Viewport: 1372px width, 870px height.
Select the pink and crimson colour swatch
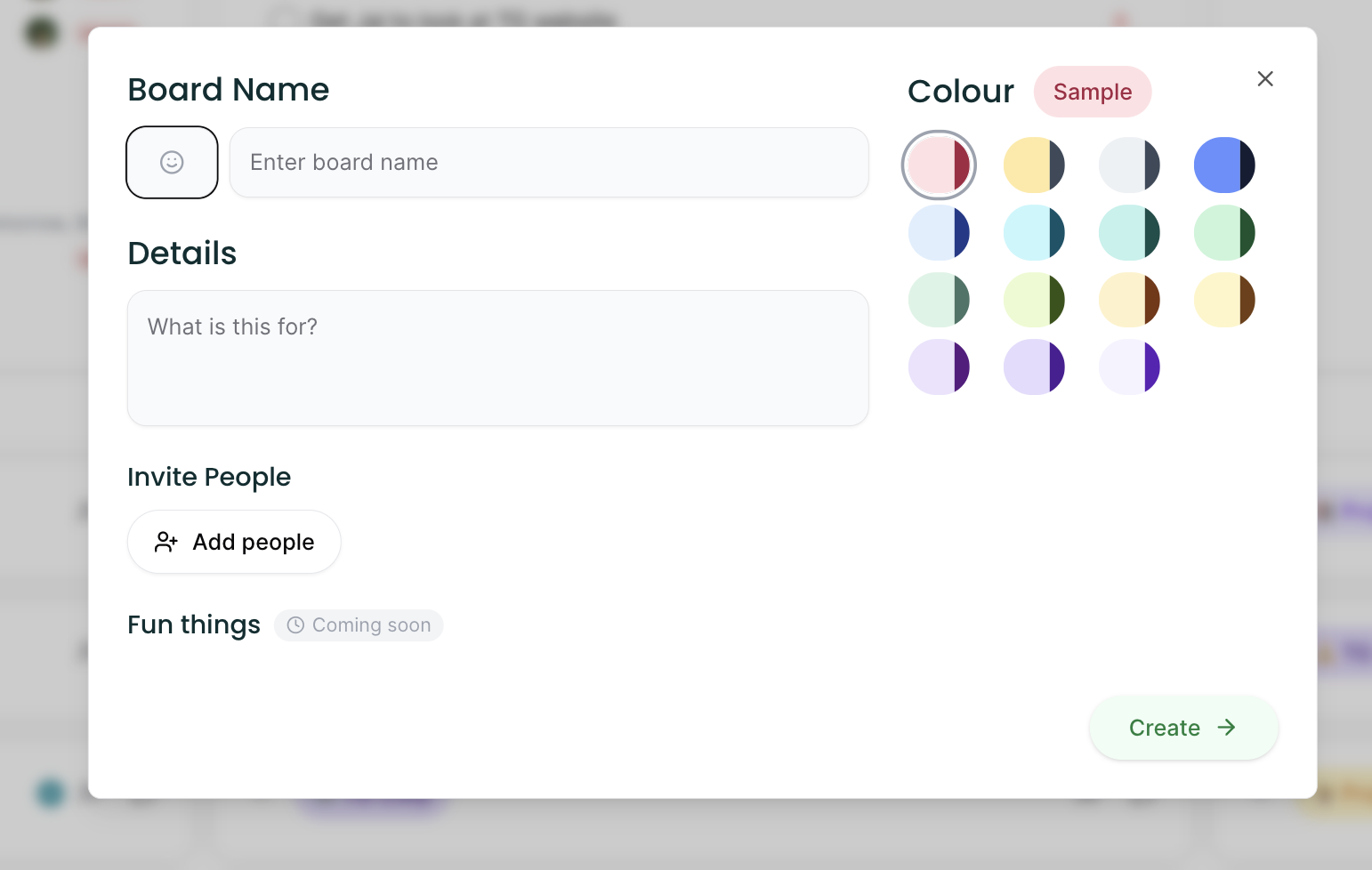[939, 165]
